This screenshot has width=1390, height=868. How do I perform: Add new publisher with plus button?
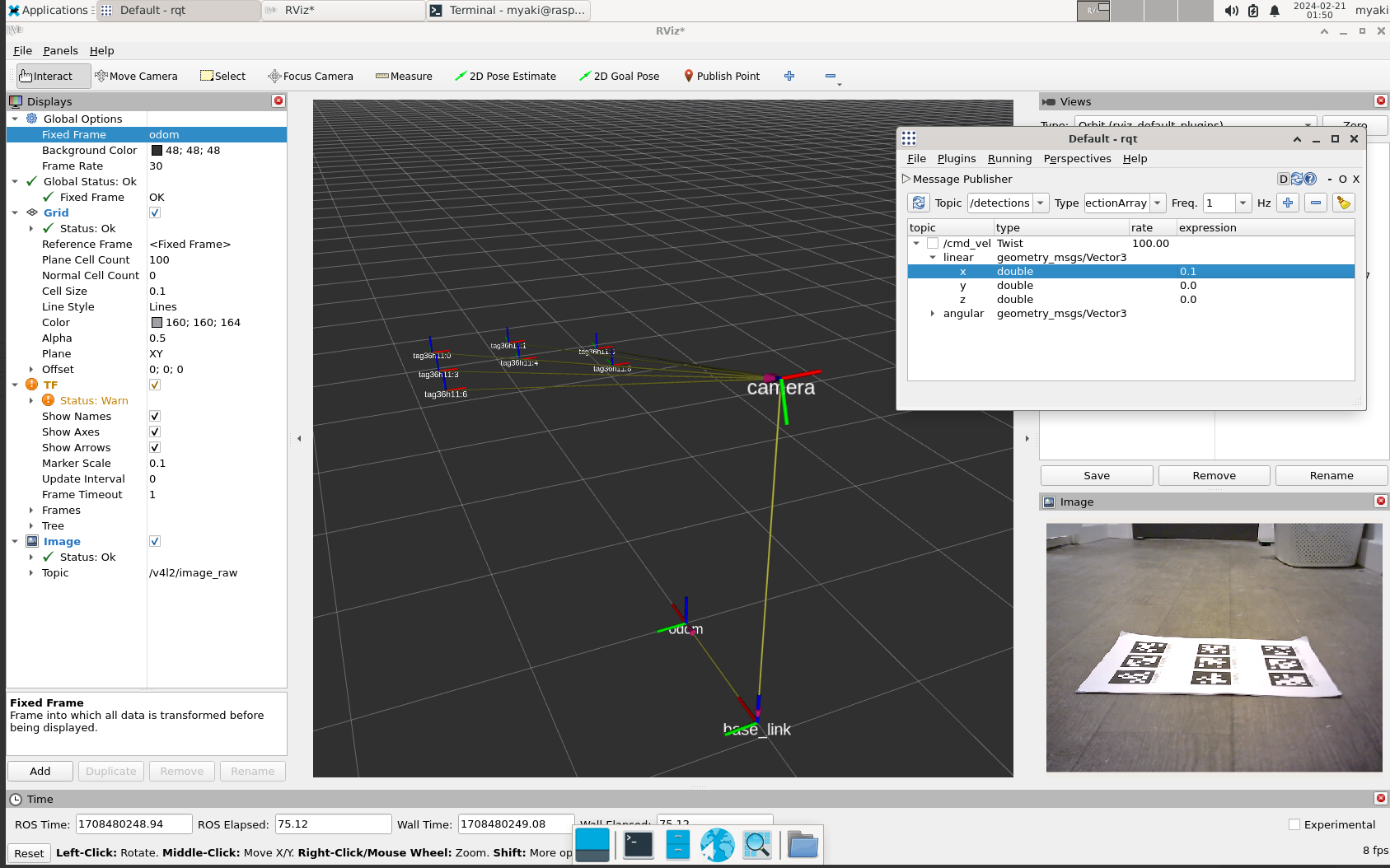click(1288, 203)
